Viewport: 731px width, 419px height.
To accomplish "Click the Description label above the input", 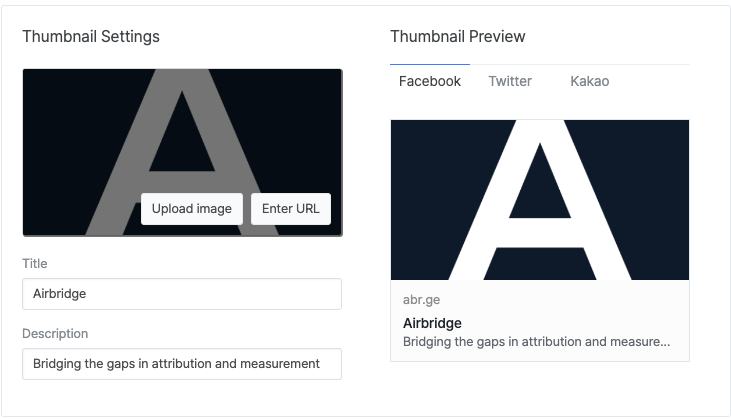I will tap(55, 334).
